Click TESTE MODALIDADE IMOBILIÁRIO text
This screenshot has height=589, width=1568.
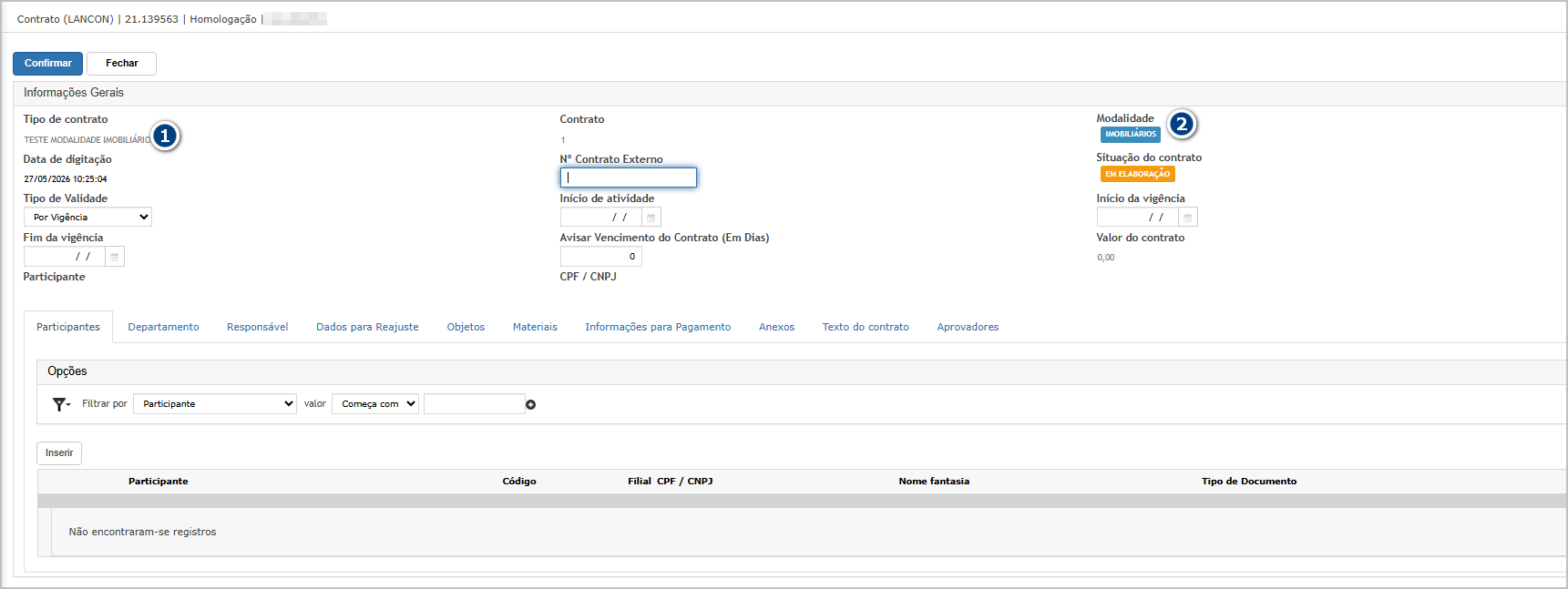tap(87, 140)
